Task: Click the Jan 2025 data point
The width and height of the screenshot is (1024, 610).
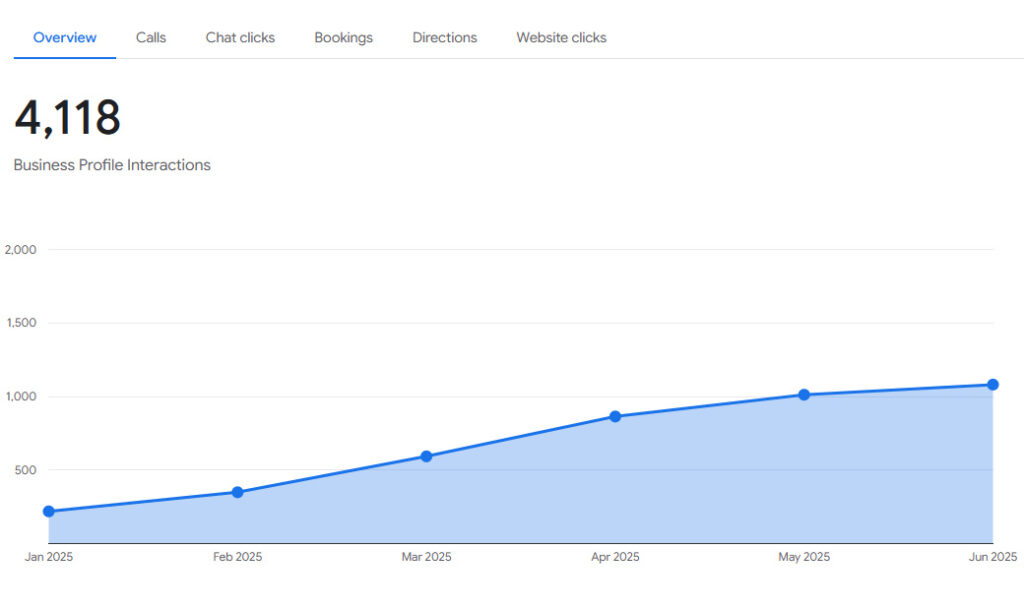Action: click(48, 511)
